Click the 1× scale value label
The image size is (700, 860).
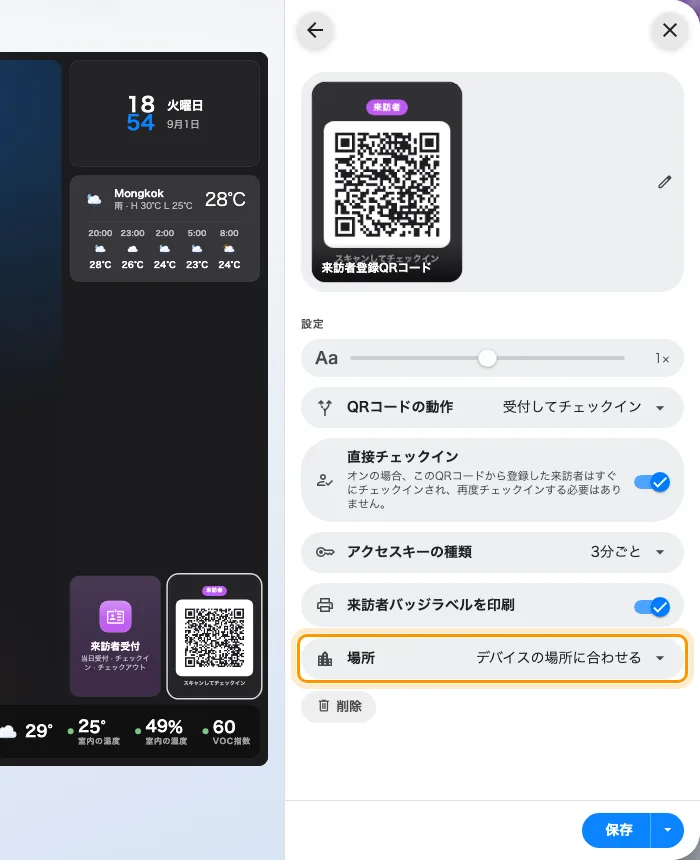click(662, 358)
